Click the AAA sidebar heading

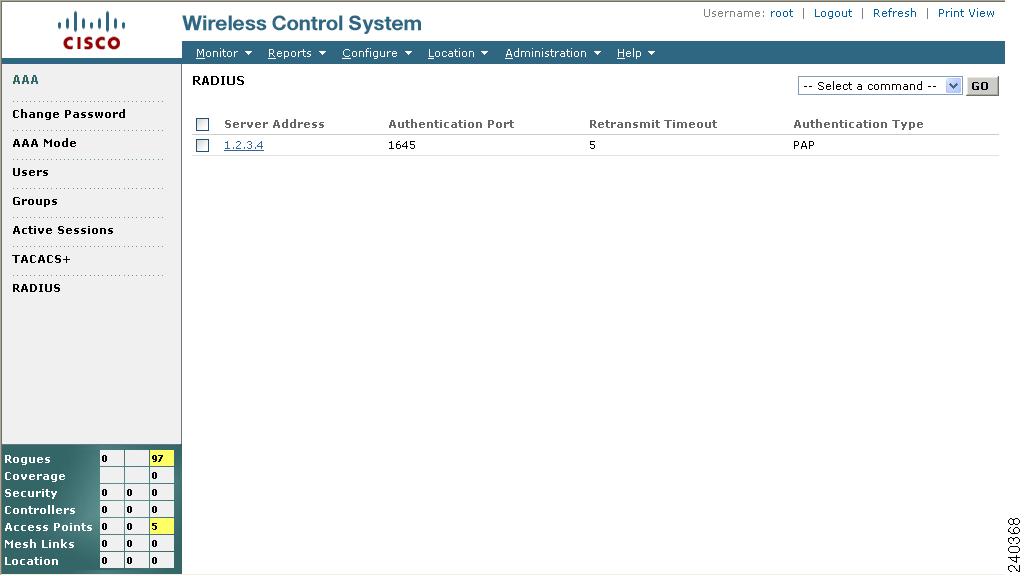click(25, 80)
